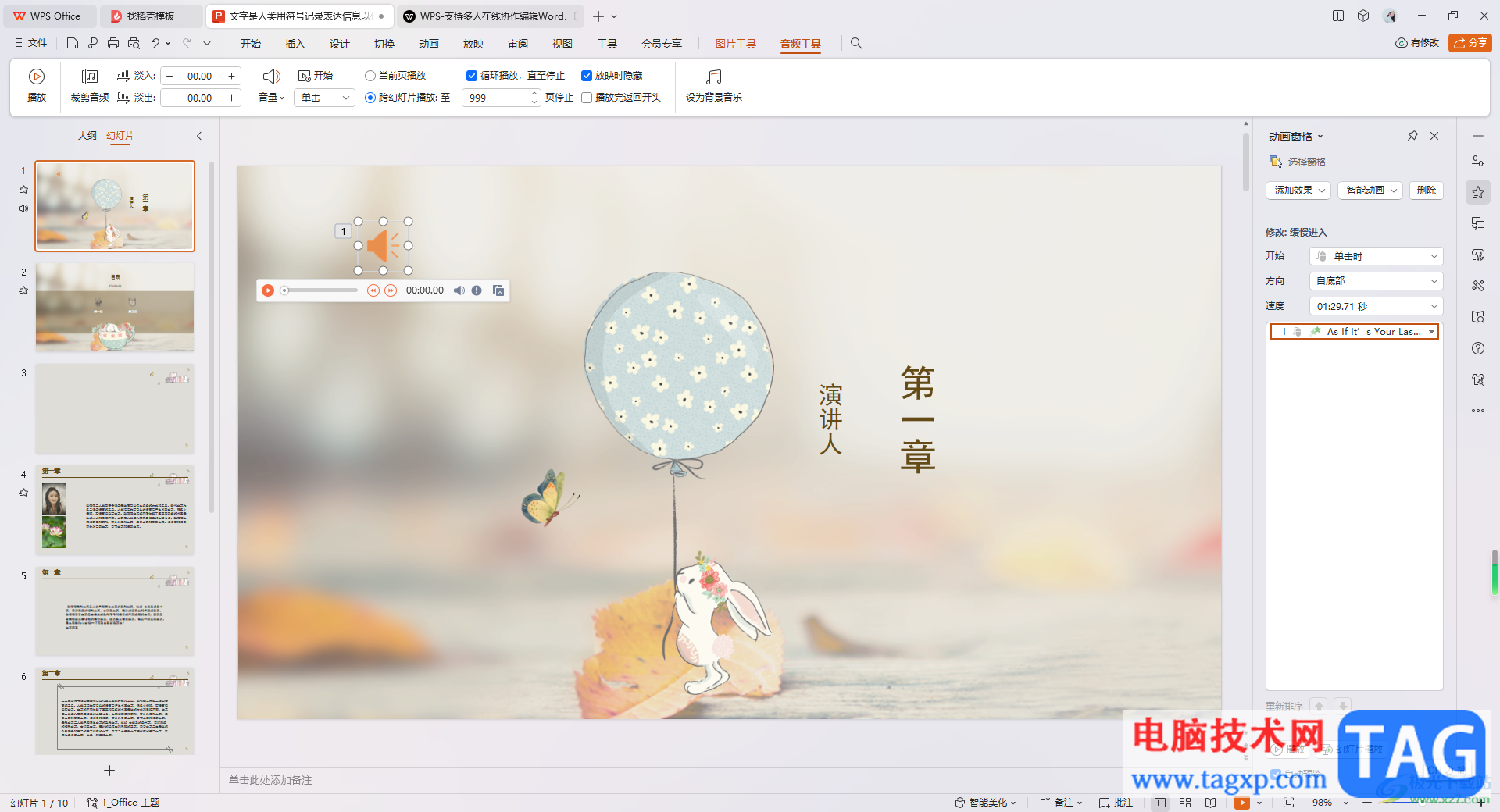Toggle 备注 notes in status bar
Screen dimensions: 1500x812
point(1061,803)
